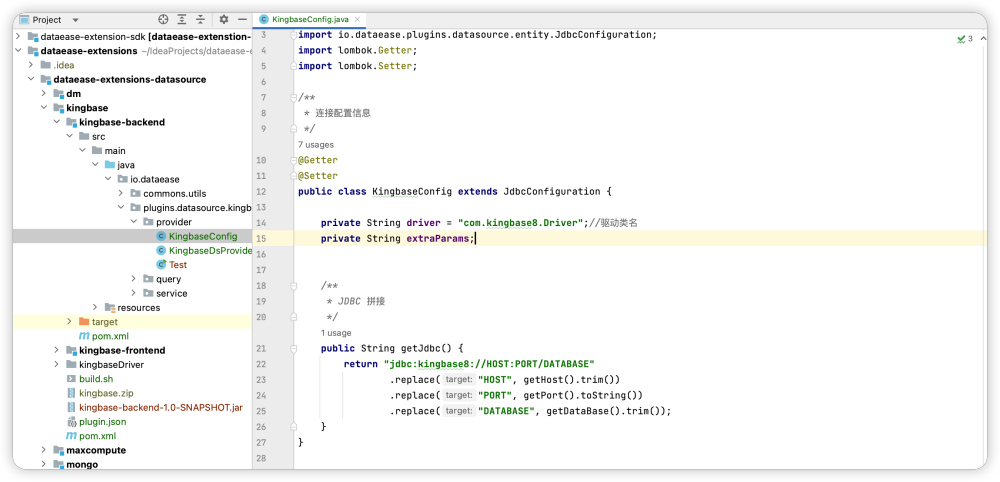Click JdbcConfiguration in class declaration
Screen dimensions: 1000x482
552,191
